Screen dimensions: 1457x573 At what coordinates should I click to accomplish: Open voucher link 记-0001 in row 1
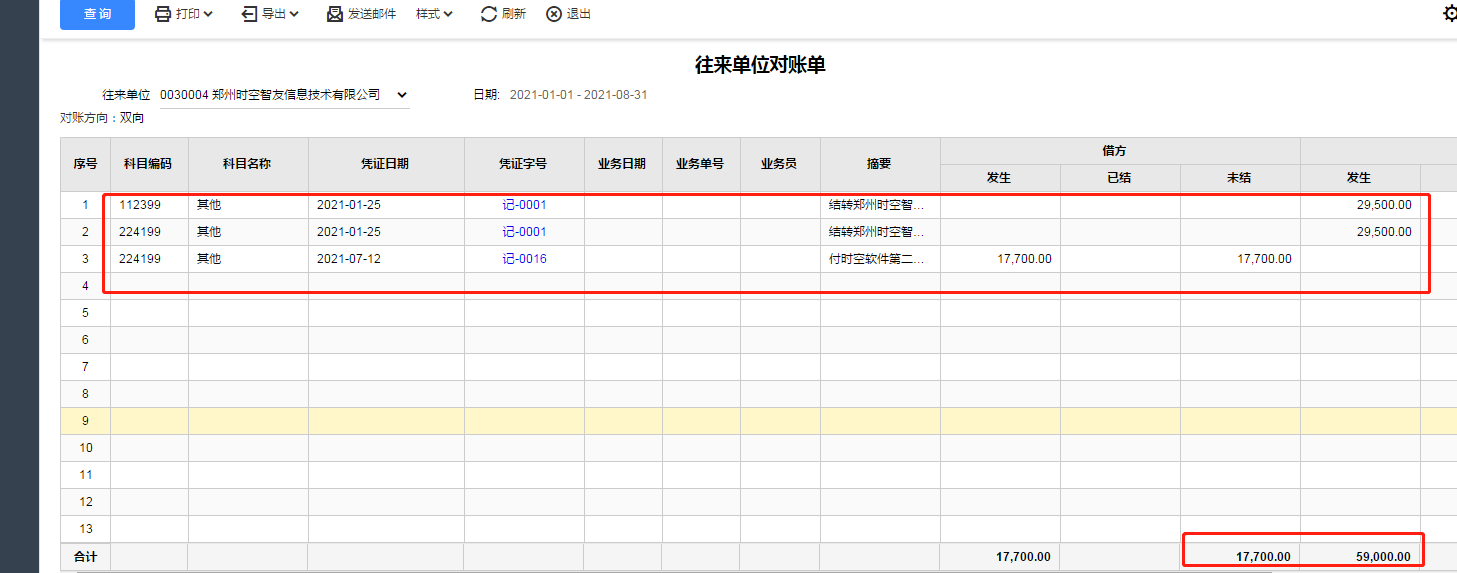click(x=524, y=204)
